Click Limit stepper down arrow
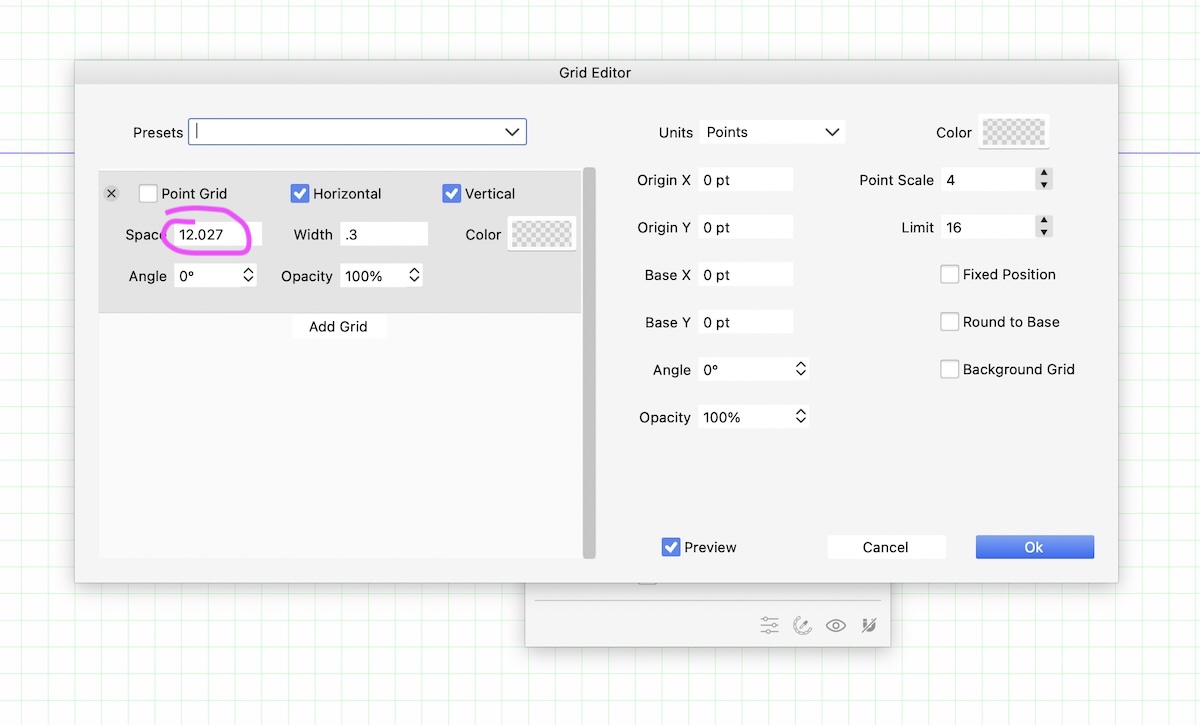The width and height of the screenshot is (1200, 725). pos(1044,233)
